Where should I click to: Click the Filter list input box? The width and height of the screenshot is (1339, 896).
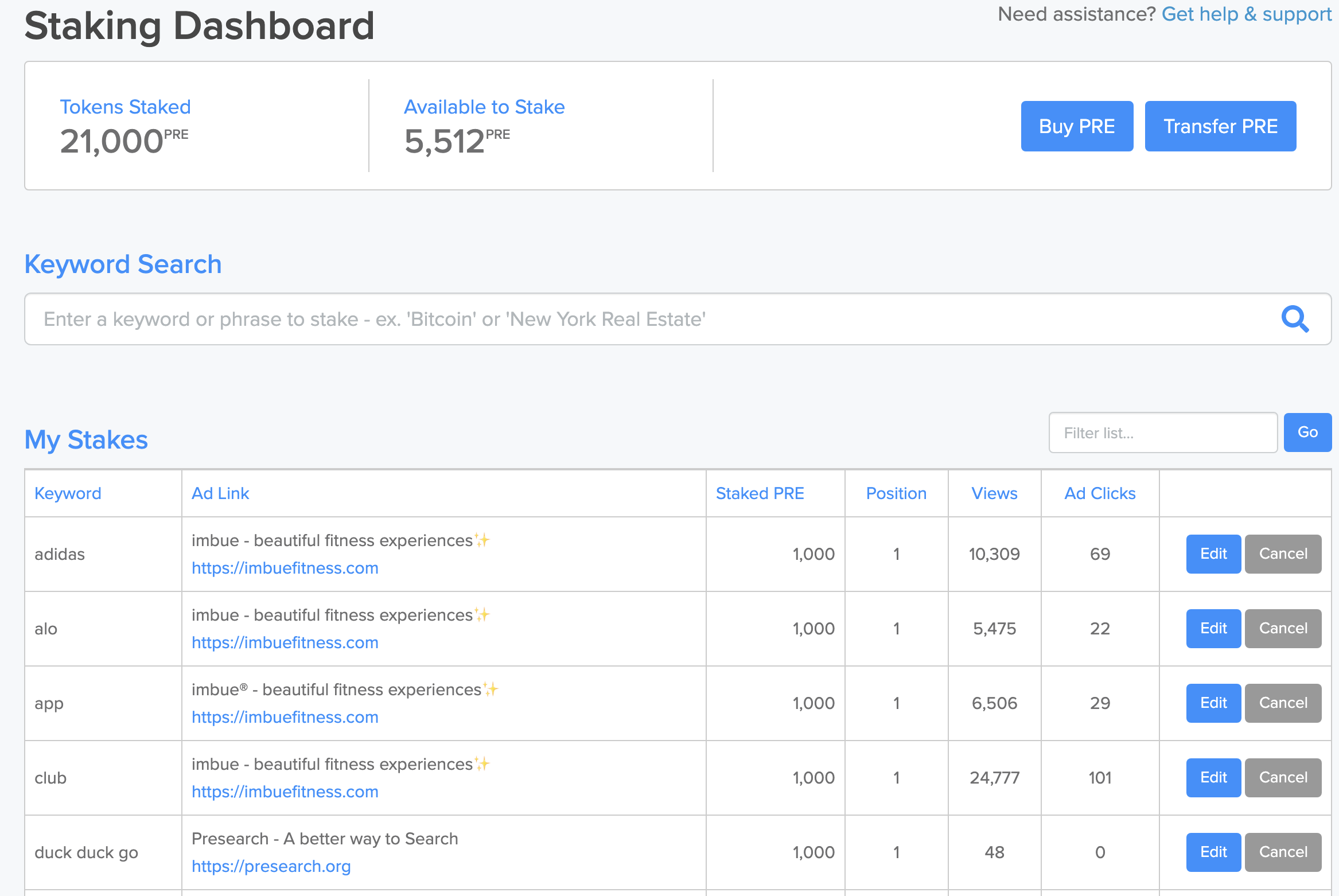click(x=1163, y=432)
